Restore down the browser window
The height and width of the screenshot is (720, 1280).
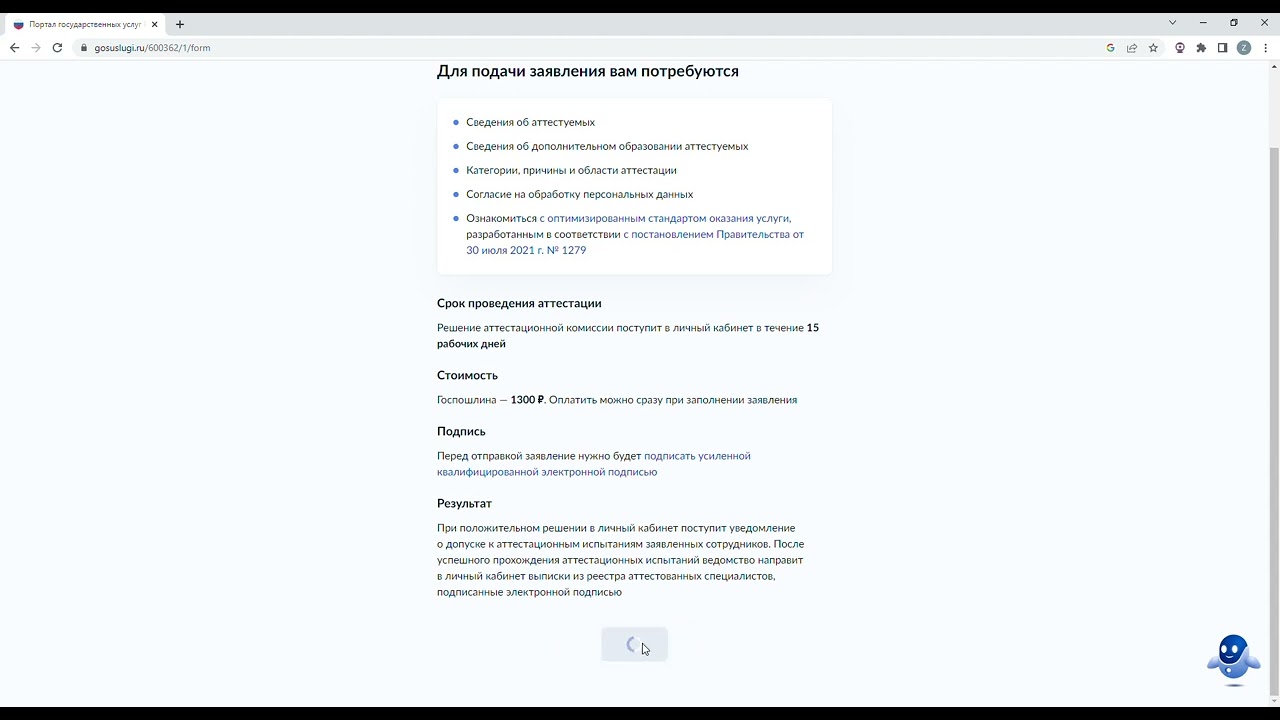(1234, 23)
